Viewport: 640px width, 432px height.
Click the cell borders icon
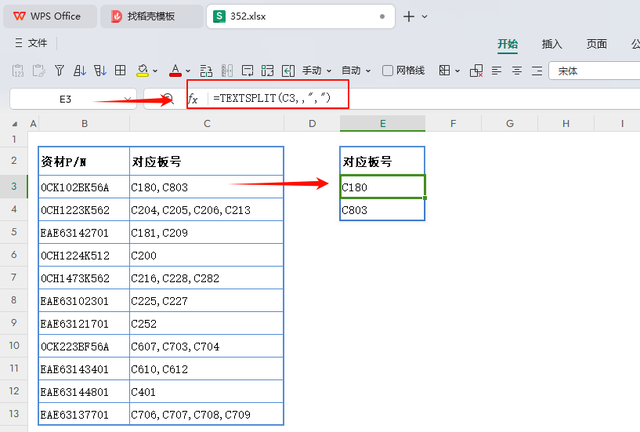(x=444, y=71)
